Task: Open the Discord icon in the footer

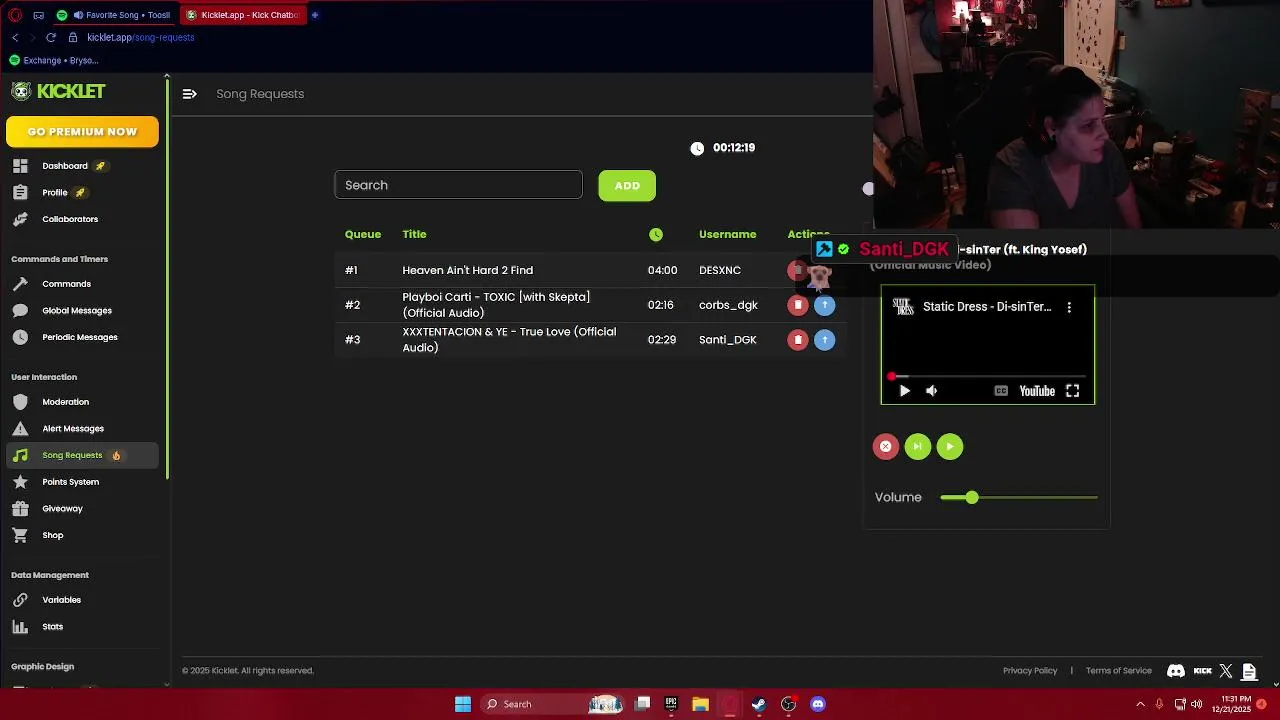Action: tap(1176, 671)
